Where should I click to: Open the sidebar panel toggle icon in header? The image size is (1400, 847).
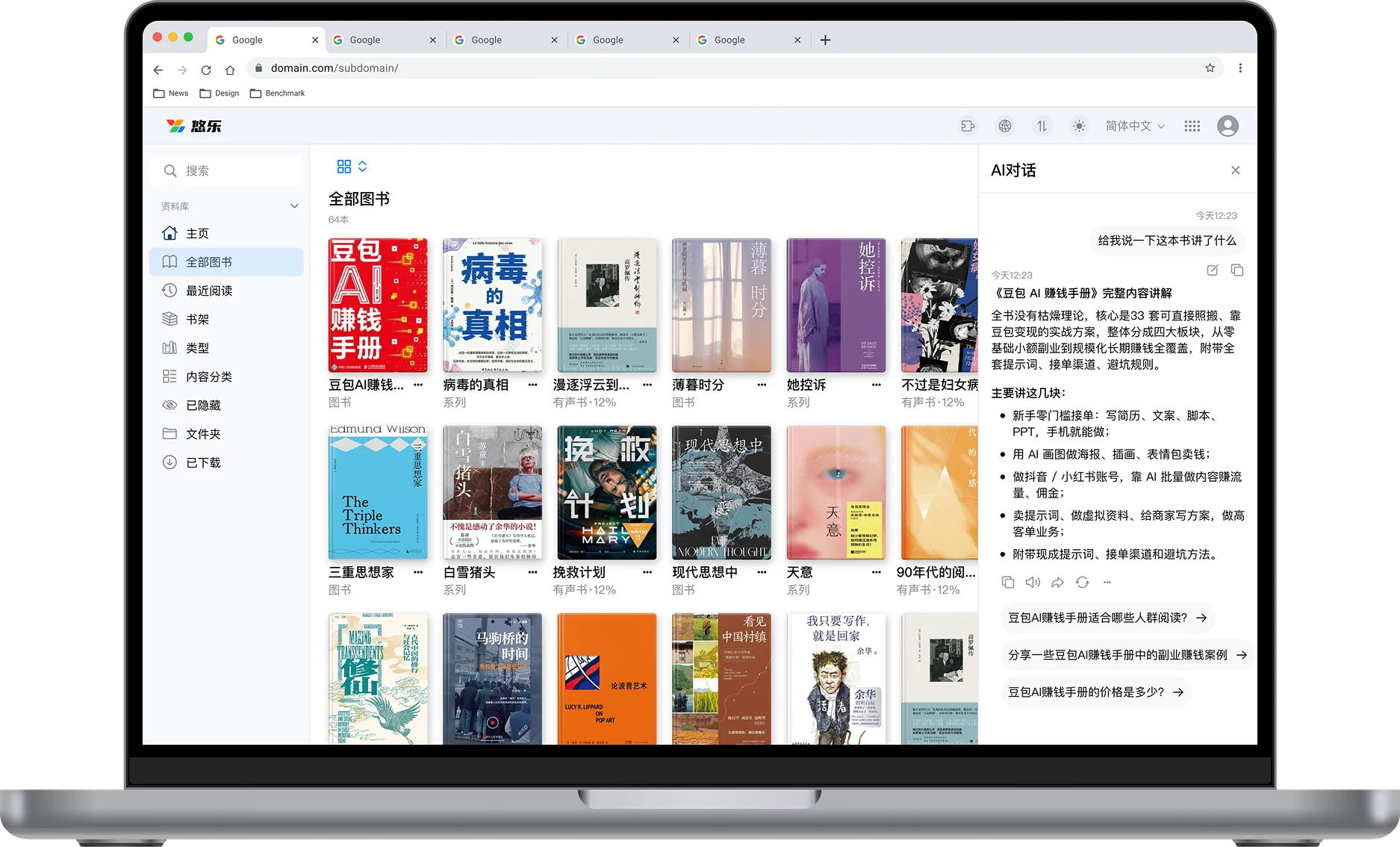[968, 126]
